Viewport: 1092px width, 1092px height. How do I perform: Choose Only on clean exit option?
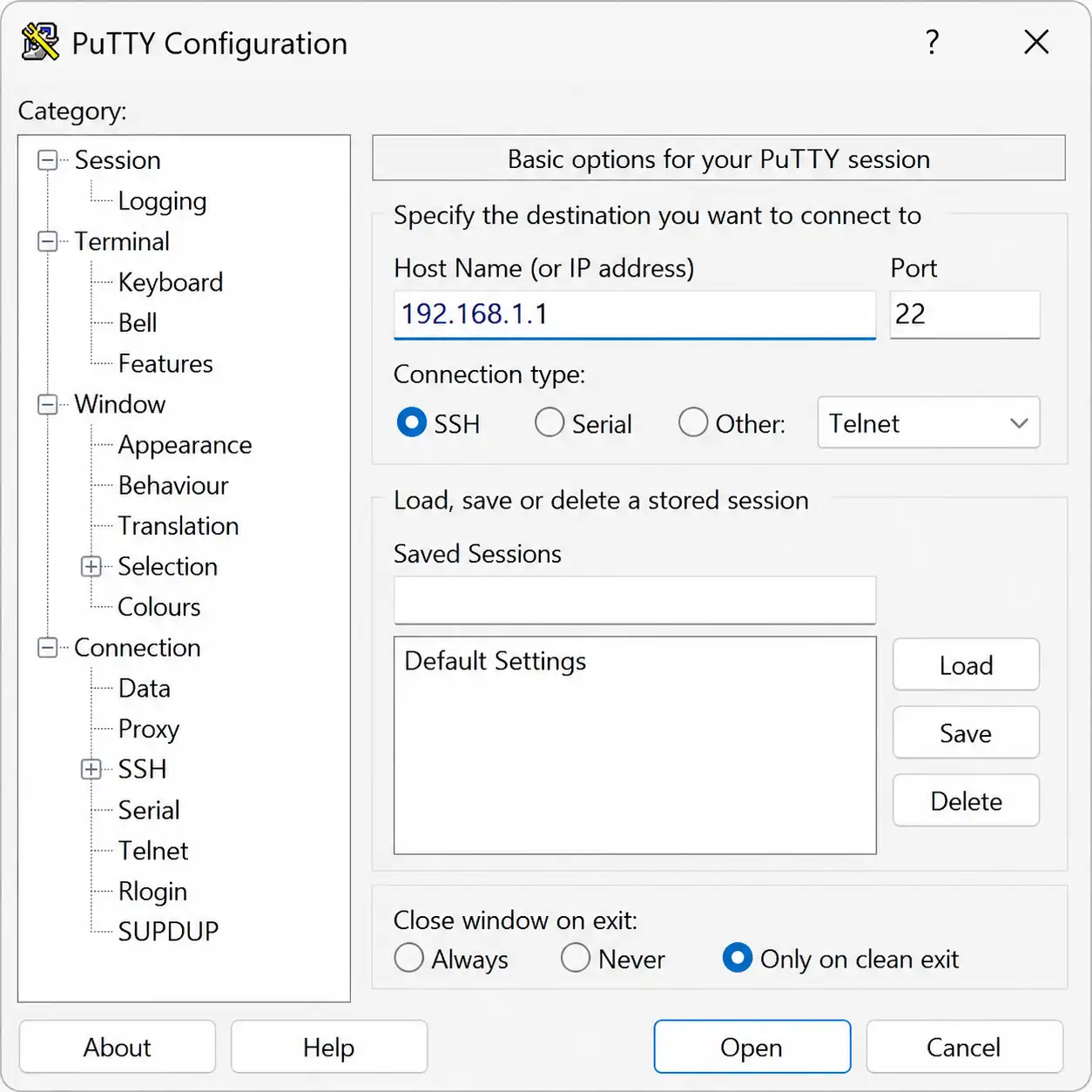[x=738, y=958]
